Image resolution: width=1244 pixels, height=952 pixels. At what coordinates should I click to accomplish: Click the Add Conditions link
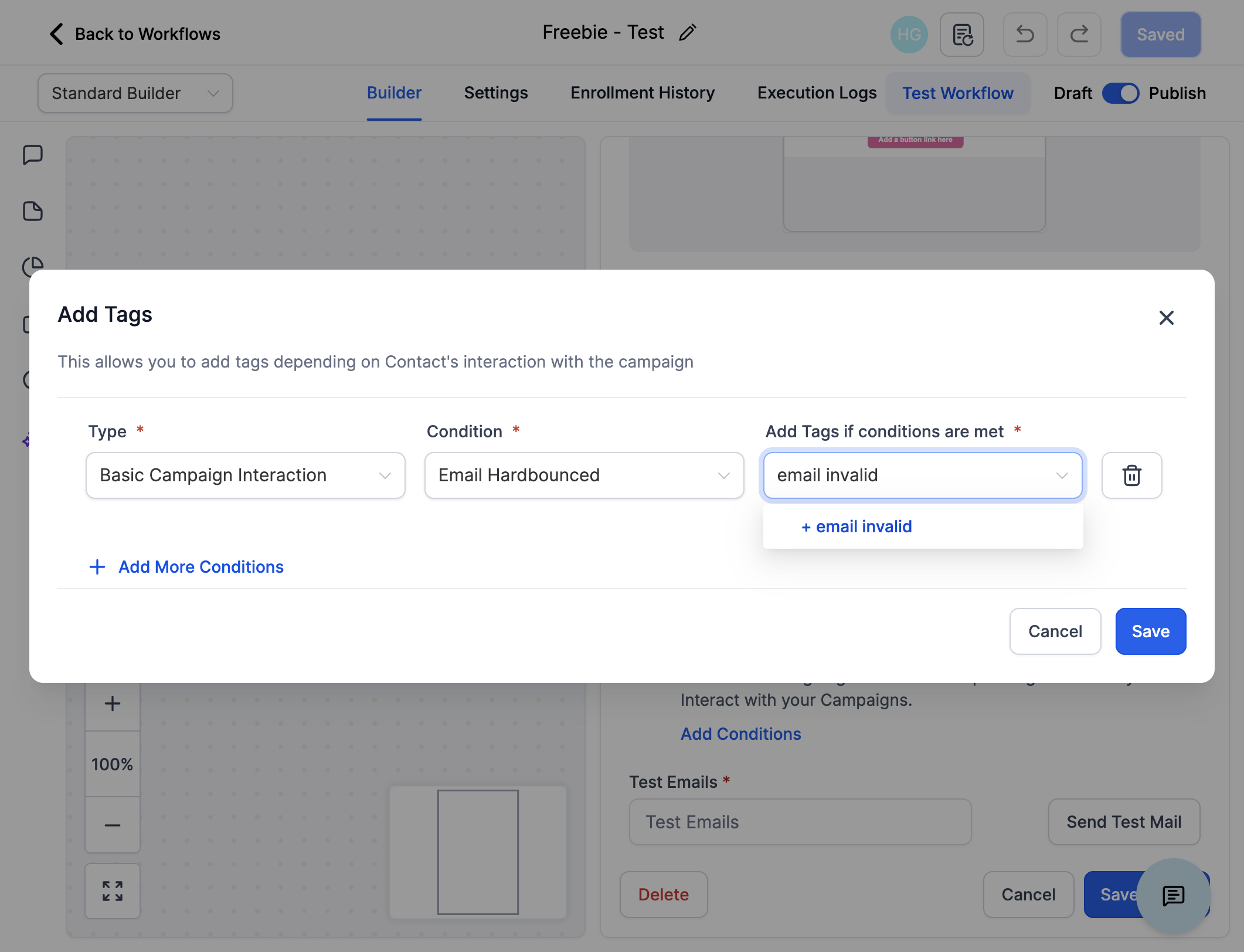740,734
